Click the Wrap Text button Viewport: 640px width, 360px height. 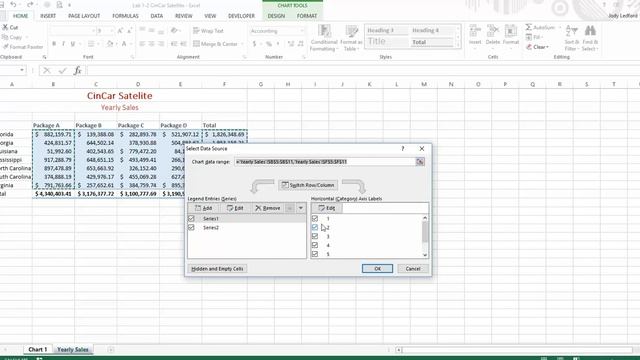pos(208,31)
